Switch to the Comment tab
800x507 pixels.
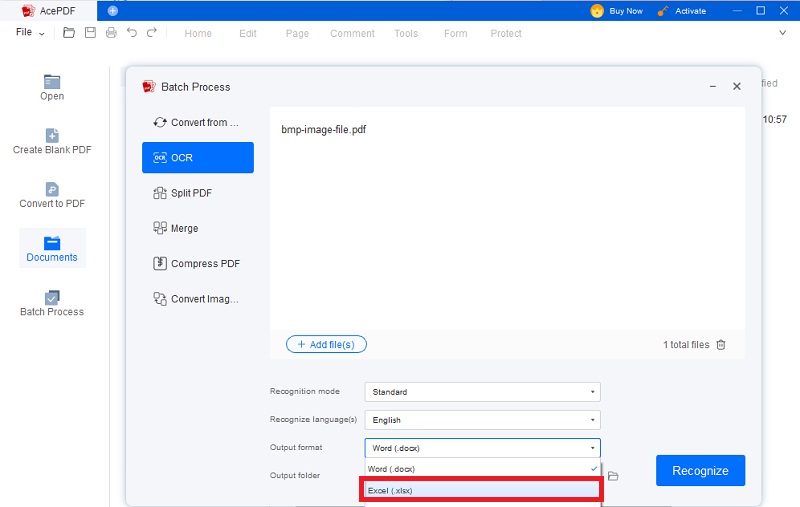352,34
